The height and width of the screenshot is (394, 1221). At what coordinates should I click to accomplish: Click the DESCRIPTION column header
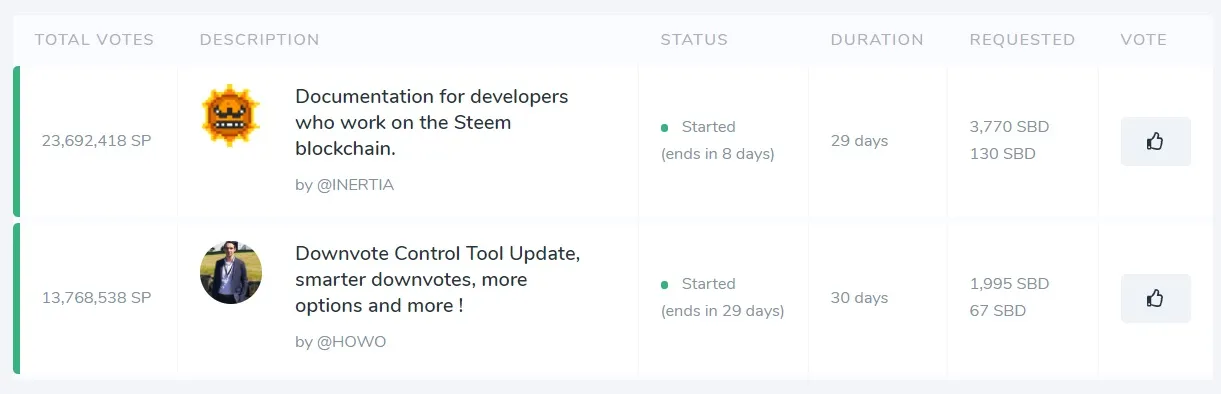click(259, 40)
